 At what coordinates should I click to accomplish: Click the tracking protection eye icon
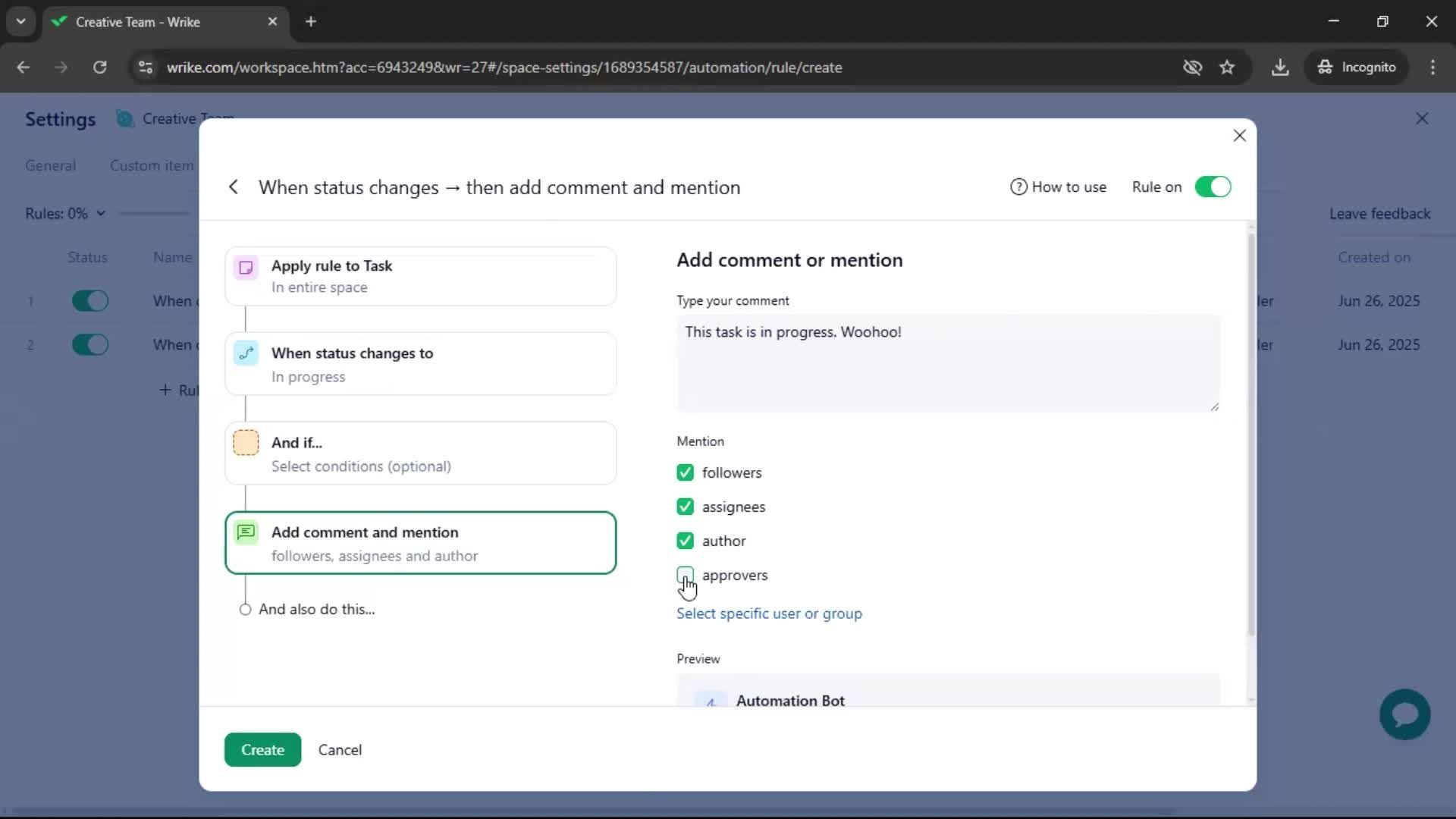(1192, 67)
